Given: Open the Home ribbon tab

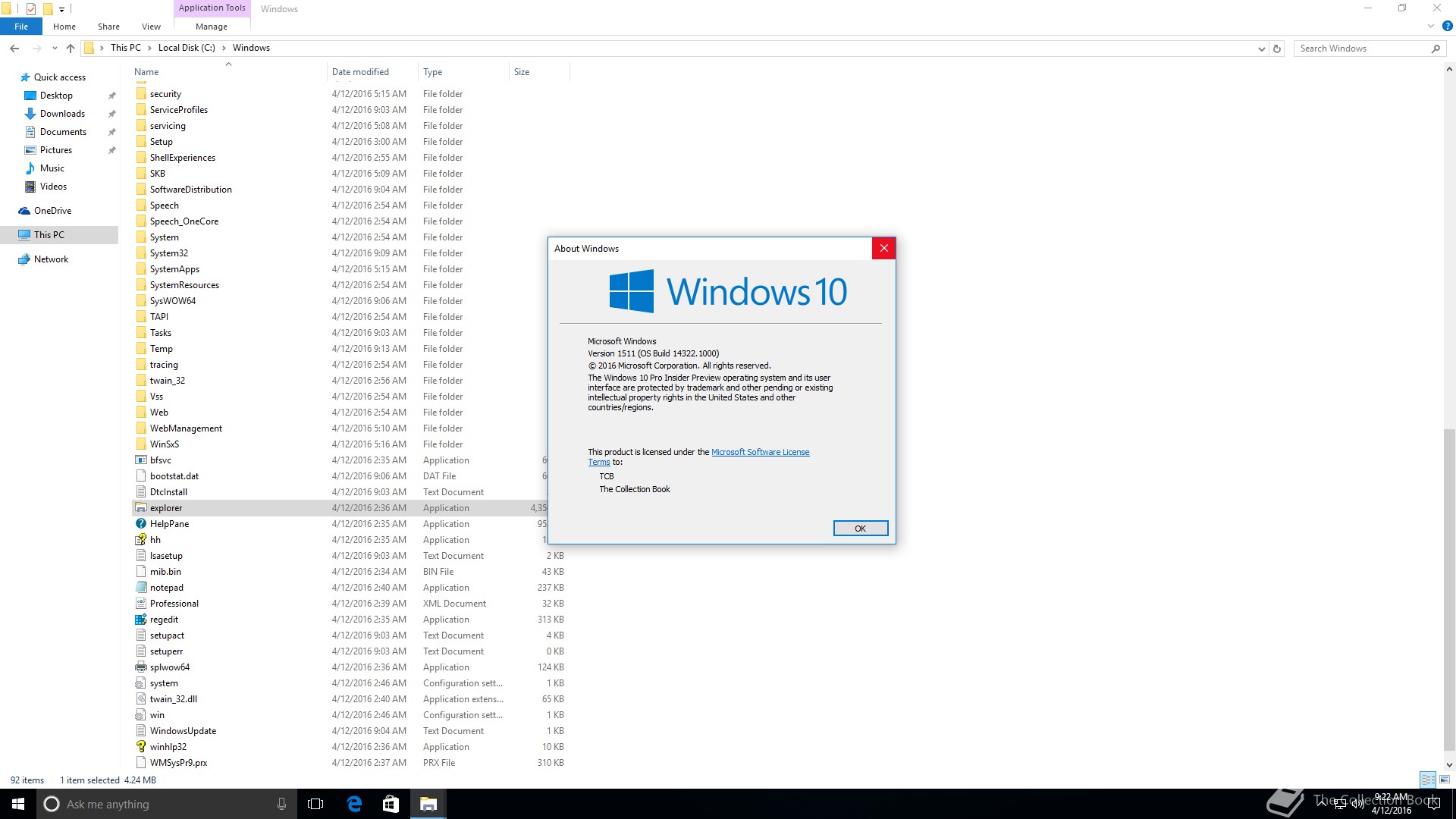Looking at the screenshot, I should coord(64,27).
